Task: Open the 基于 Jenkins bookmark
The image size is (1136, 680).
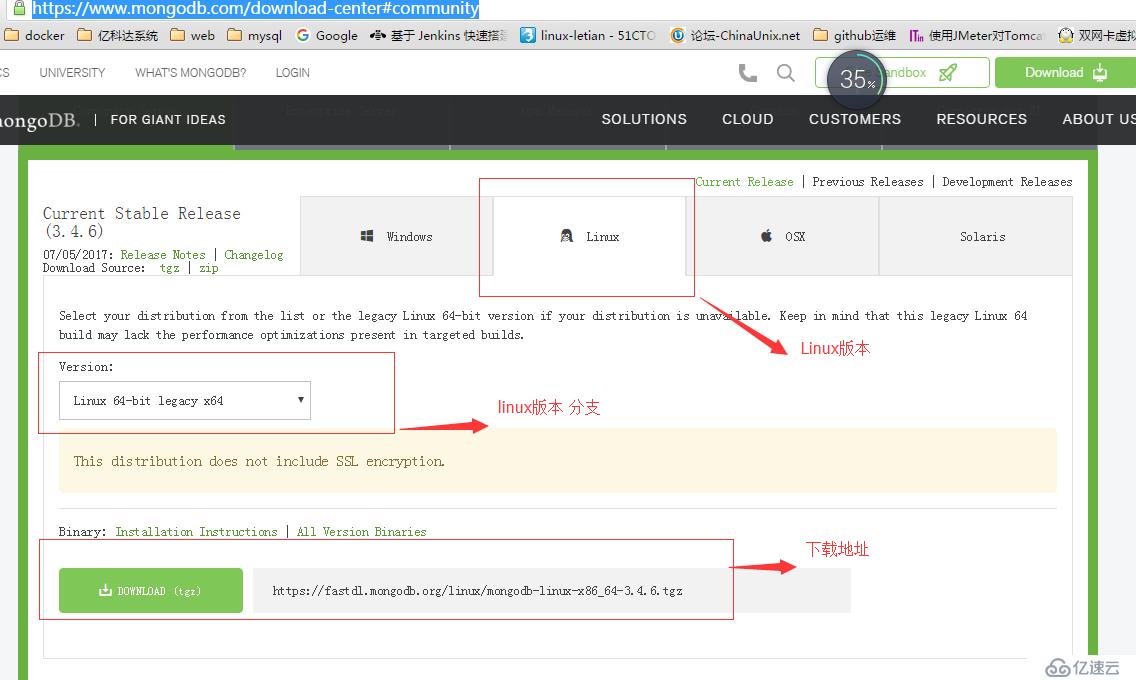Action: point(438,35)
